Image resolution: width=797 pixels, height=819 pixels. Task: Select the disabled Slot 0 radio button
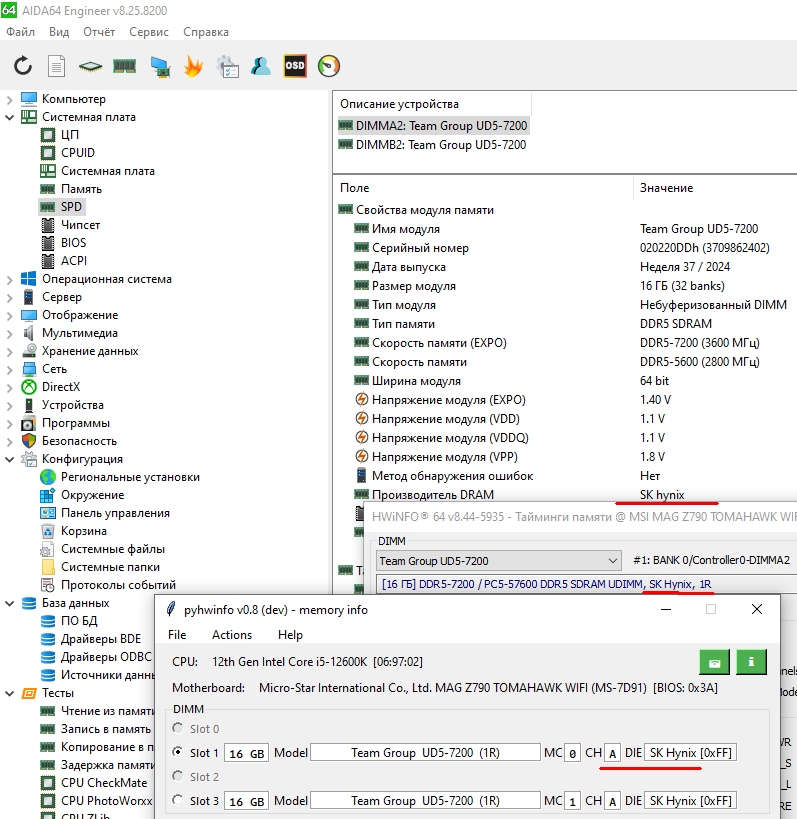pyautogui.click(x=178, y=728)
